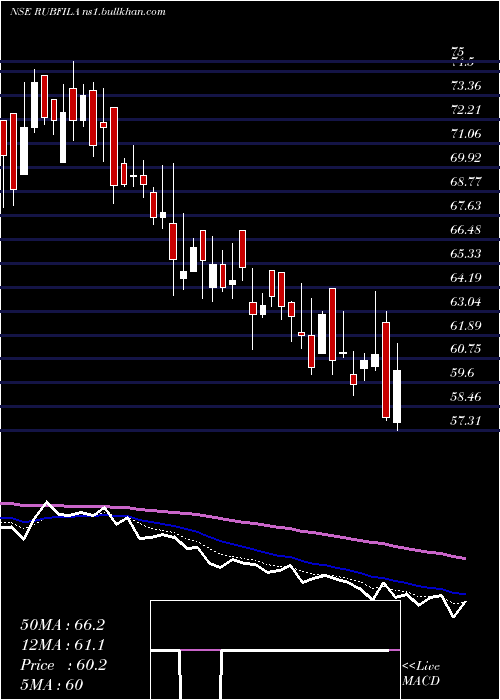Select the 65.33 price axis label
Screen dimensions: 500x700
[466, 254]
